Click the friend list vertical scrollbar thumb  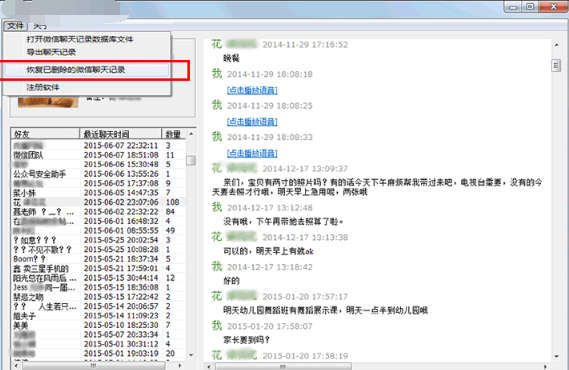coord(191,160)
